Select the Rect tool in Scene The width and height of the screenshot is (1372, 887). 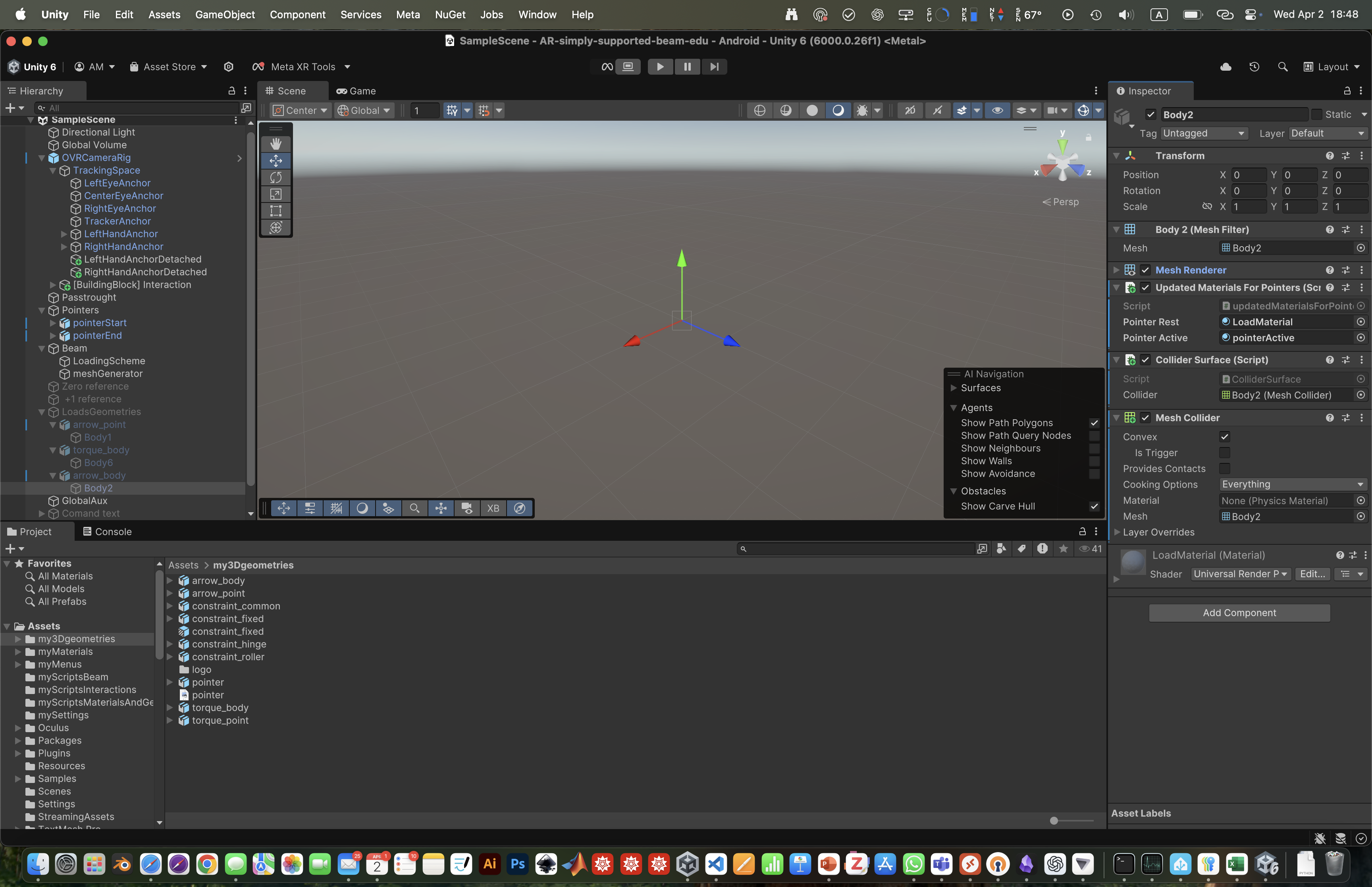click(276, 211)
